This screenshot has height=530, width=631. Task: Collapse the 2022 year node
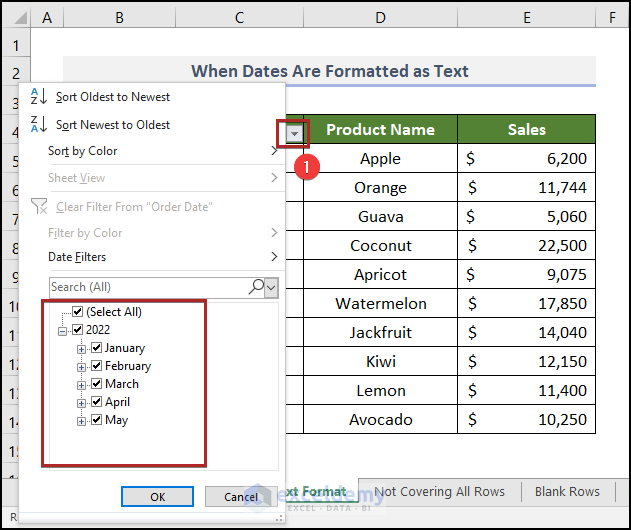pos(64,330)
